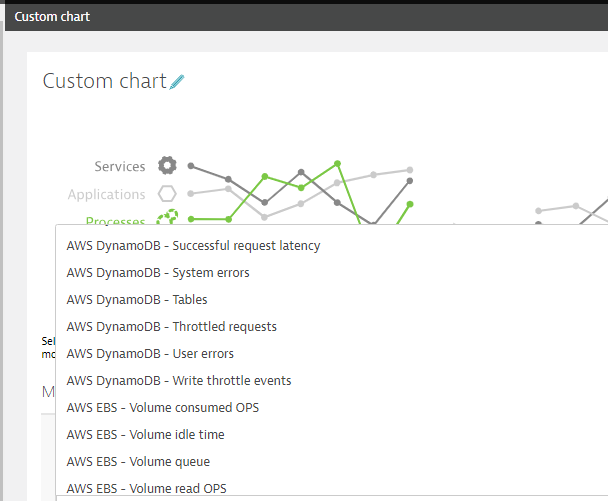Select AWS EBS - Volume idle time
This screenshot has height=501, width=608.
pyautogui.click(x=145, y=434)
